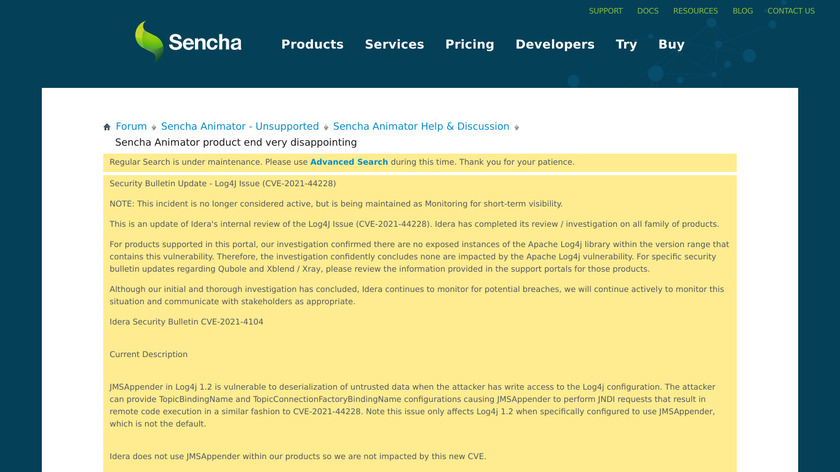Viewport: 840px width, 472px height.
Task: Click the "Current Description" text
Action: [148, 354]
